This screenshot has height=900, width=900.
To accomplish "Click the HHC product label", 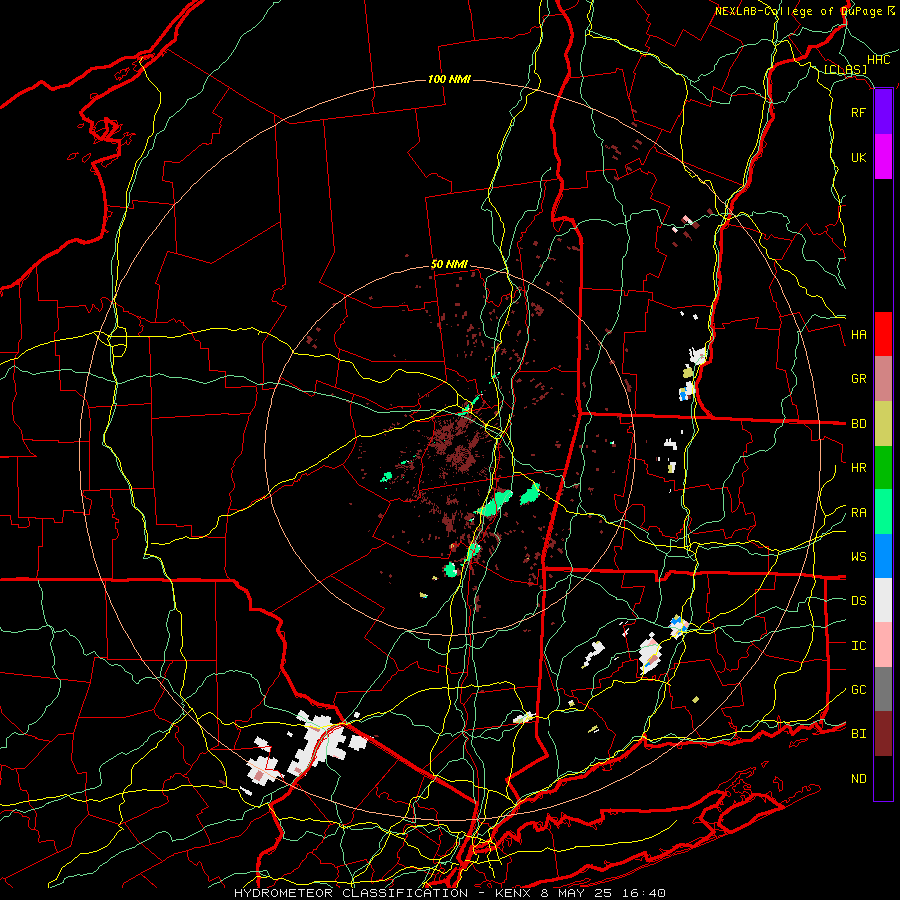I will 879,60.
